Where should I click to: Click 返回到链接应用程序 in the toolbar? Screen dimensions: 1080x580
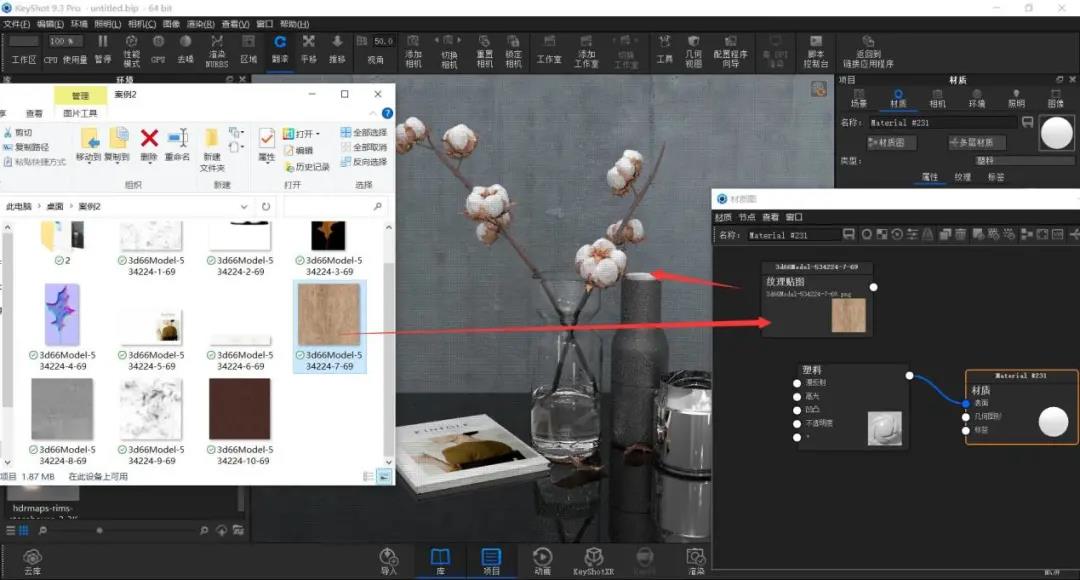(x=868, y=51)
